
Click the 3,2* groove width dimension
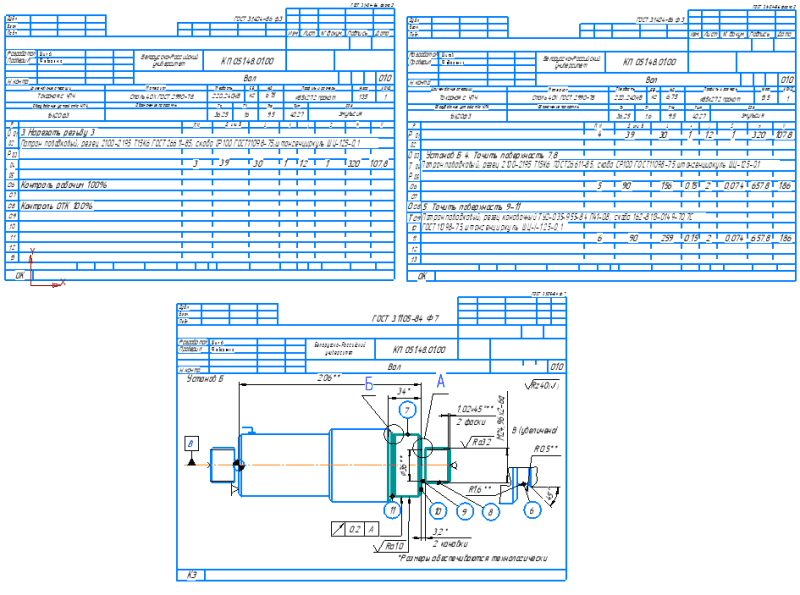(440, 532)
